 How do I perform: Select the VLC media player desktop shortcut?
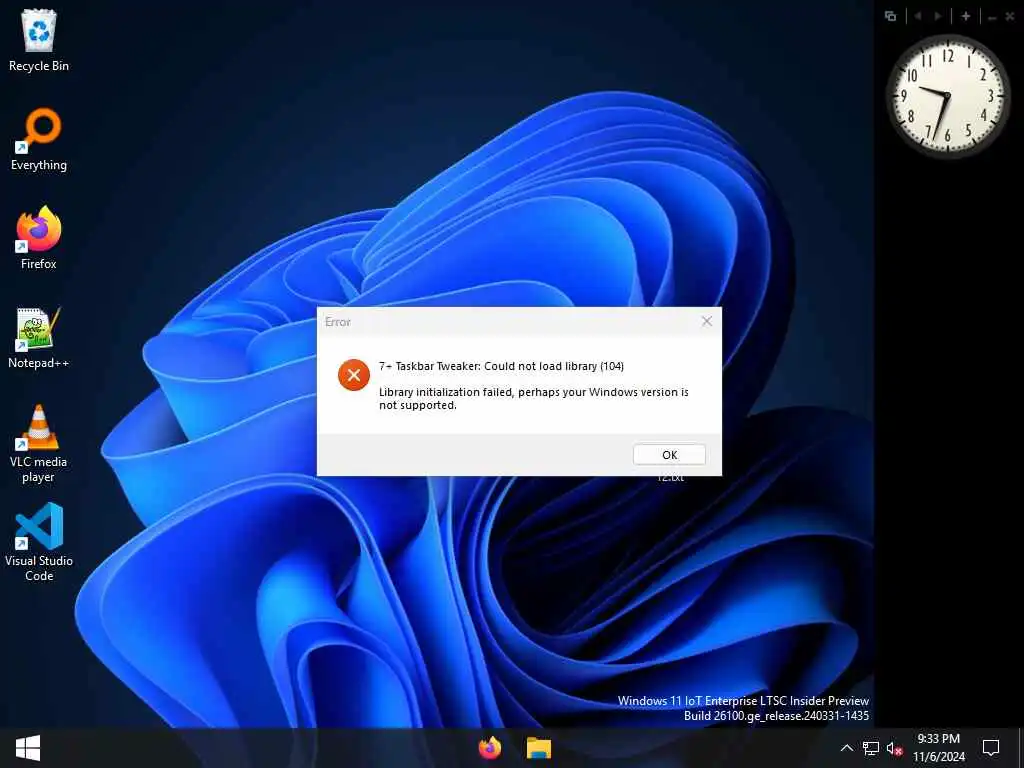coord(39,444)
